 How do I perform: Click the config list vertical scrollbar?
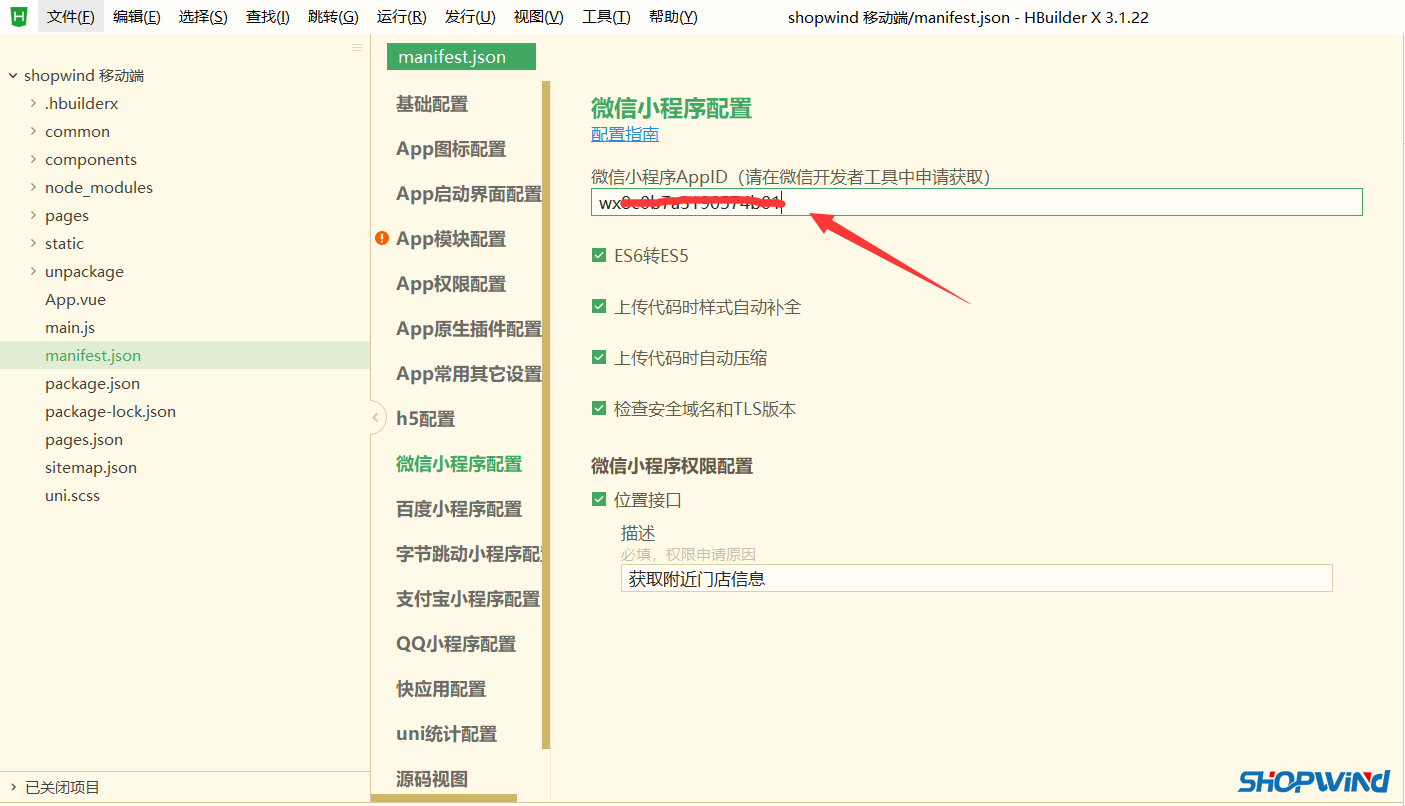tap(546, 415)
